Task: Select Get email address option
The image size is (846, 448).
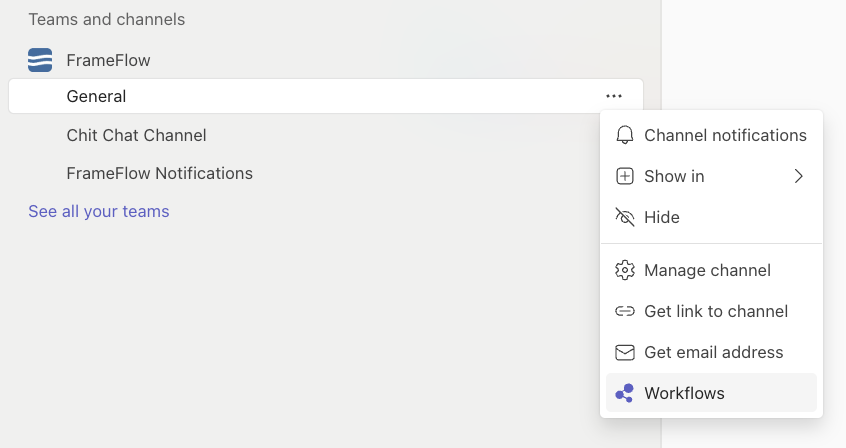Action: (711, 352)
